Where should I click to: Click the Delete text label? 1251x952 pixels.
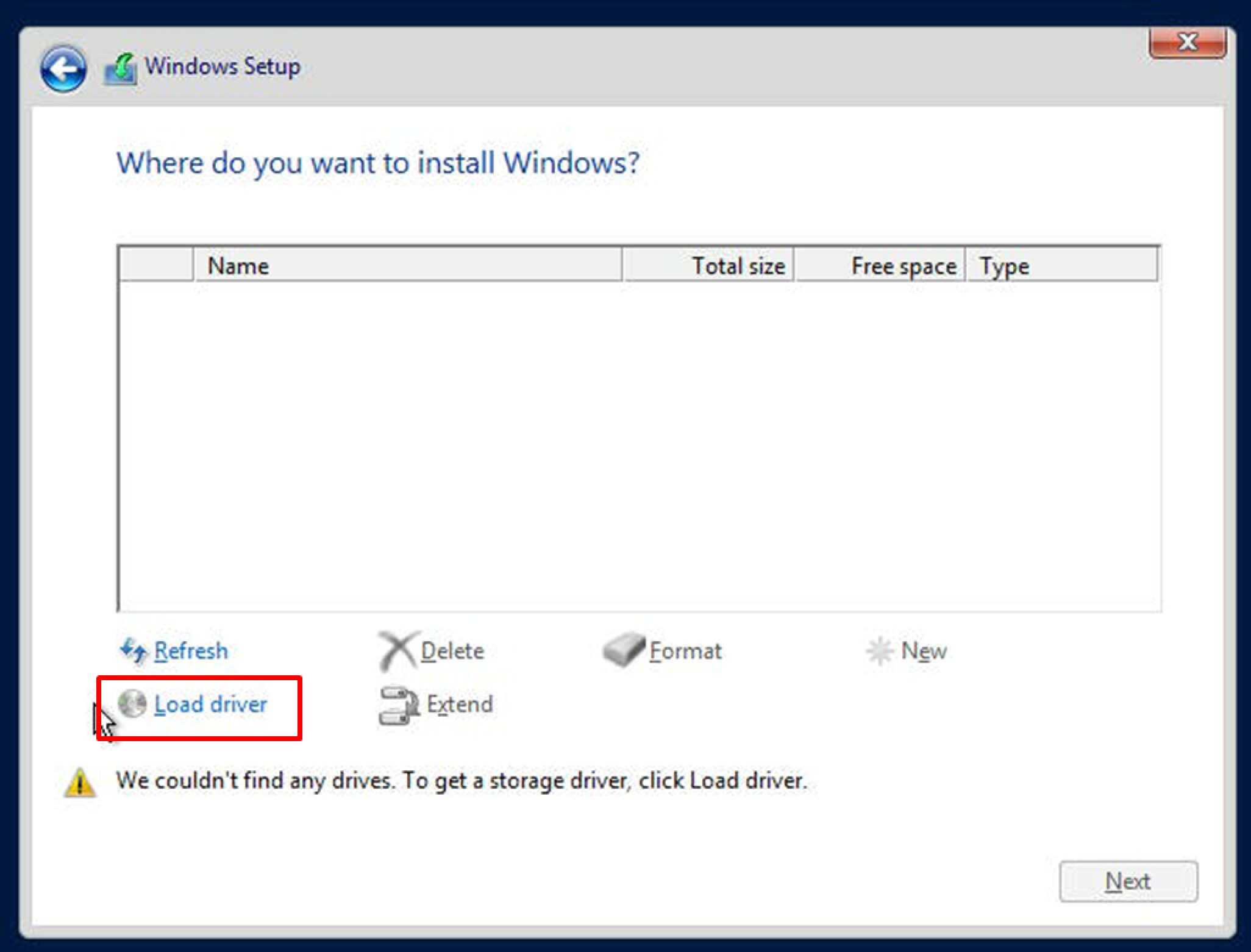452,651
